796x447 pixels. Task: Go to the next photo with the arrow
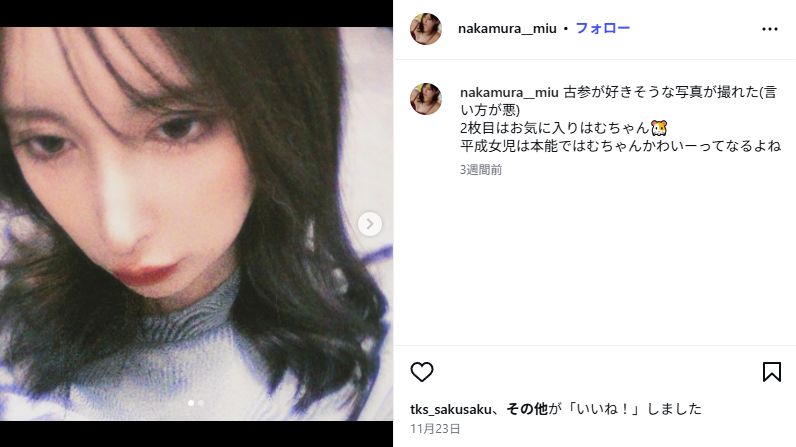(370, 224)
